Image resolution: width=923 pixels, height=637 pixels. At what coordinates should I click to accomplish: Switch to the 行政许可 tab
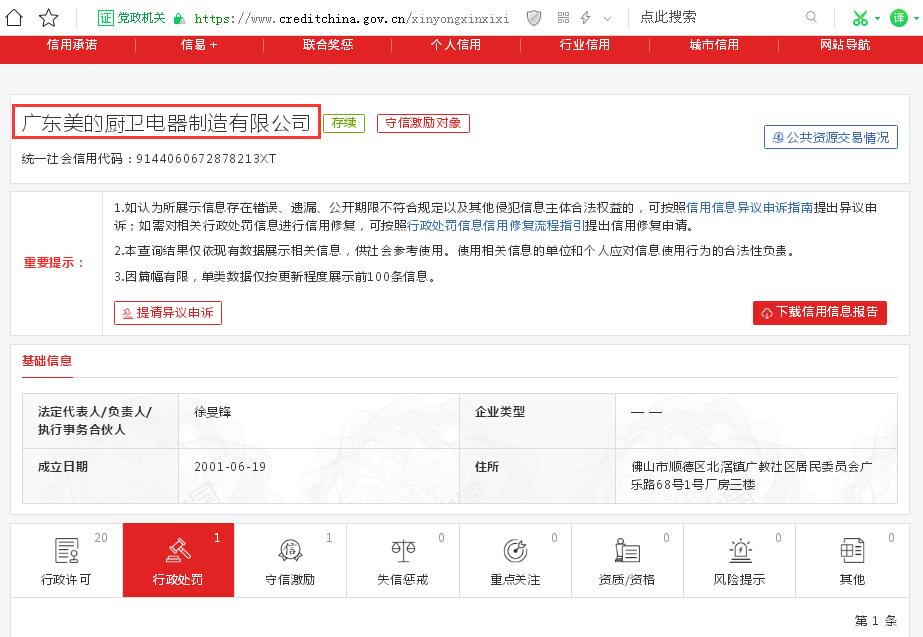pyautogui.click(x=67, y=560)
